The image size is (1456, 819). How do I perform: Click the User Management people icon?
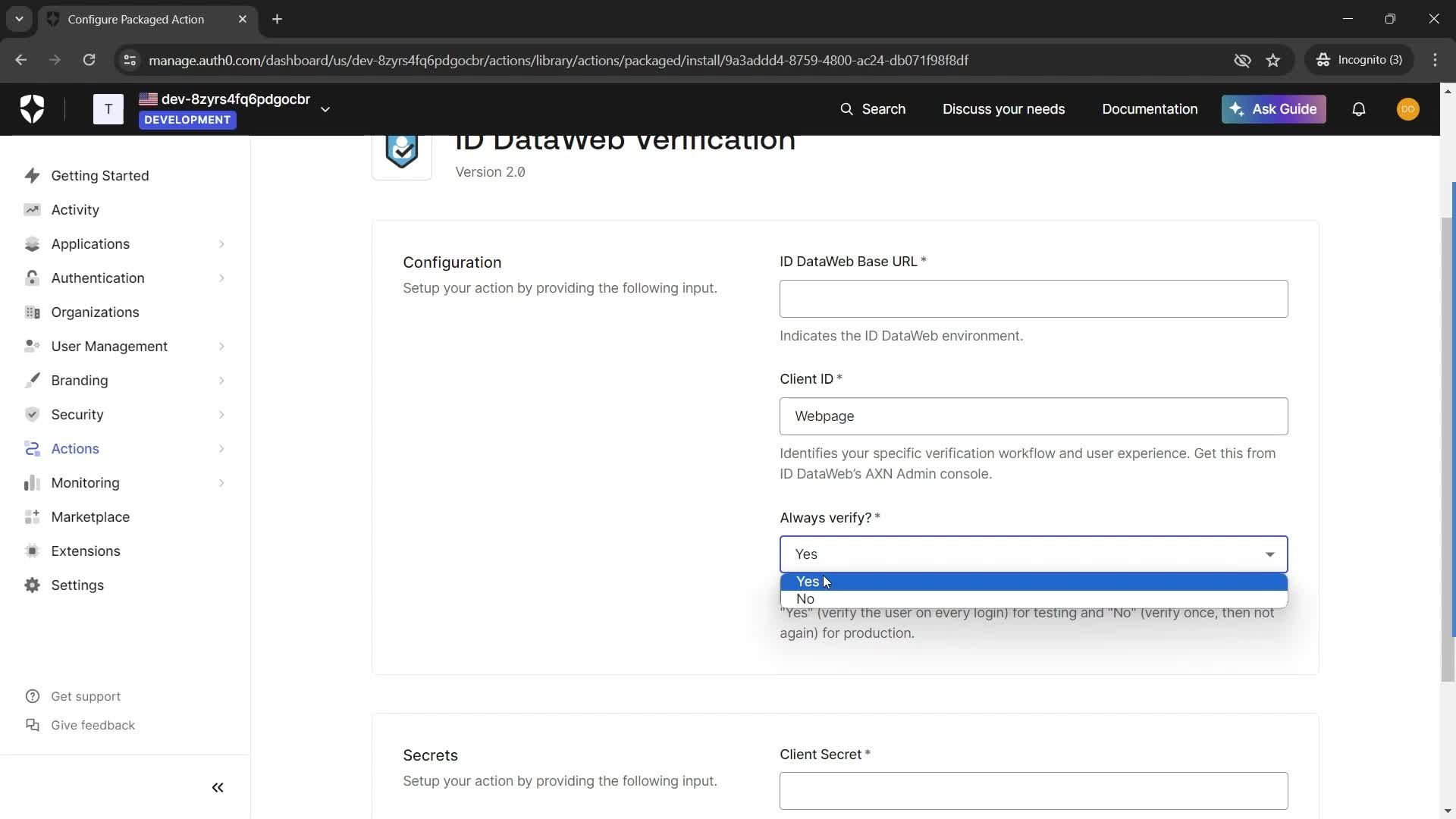coord(32,347)
